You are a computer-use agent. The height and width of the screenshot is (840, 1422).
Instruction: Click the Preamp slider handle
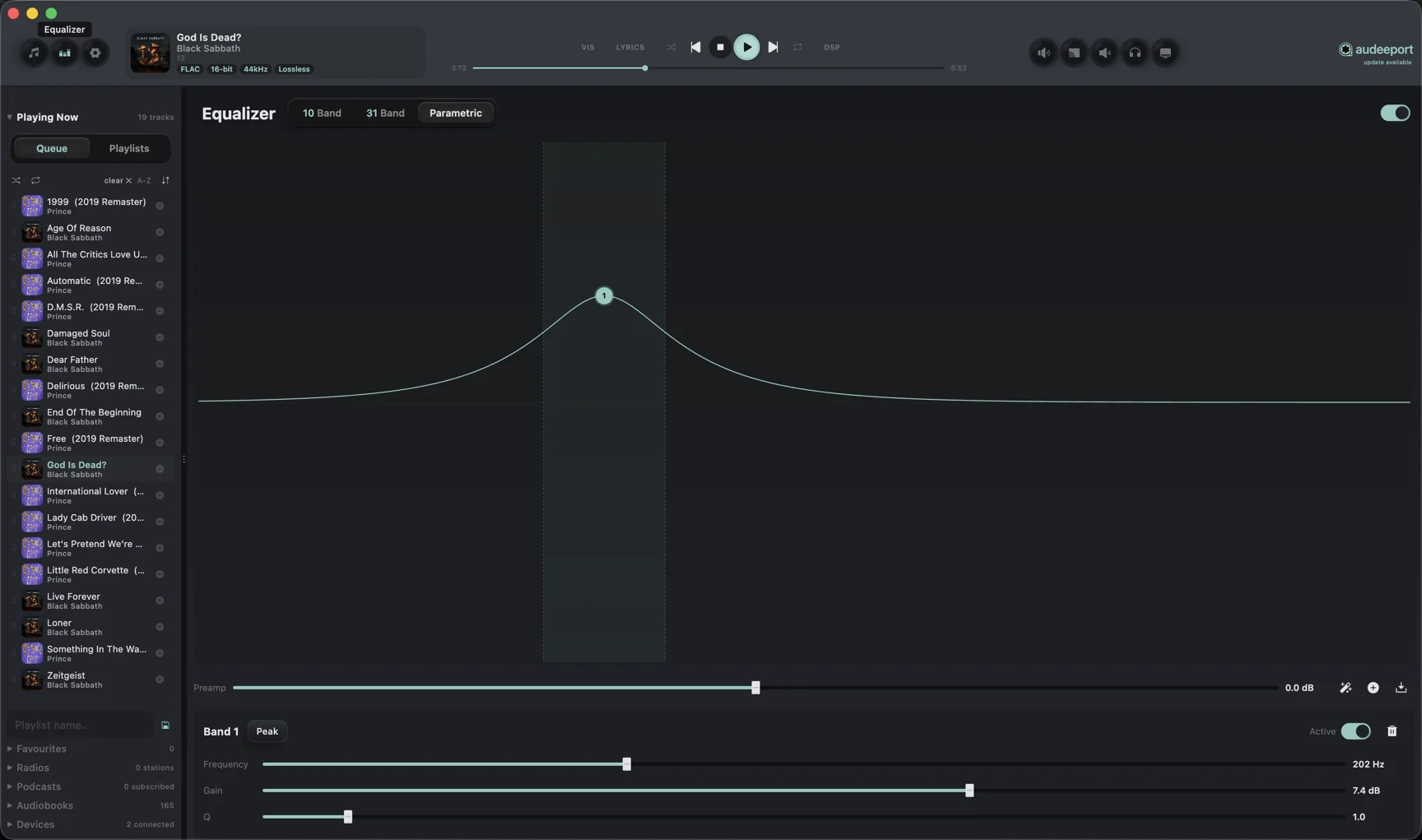[x=755, y=688]
